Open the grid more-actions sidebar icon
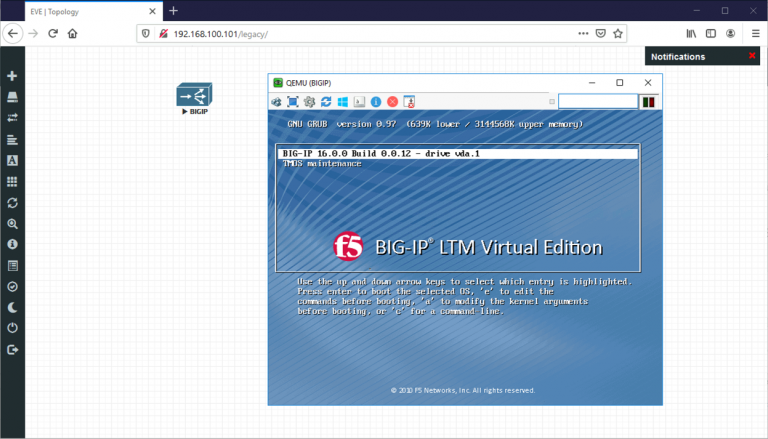Viewport: 768px width, 439px height. click(12, 182)
